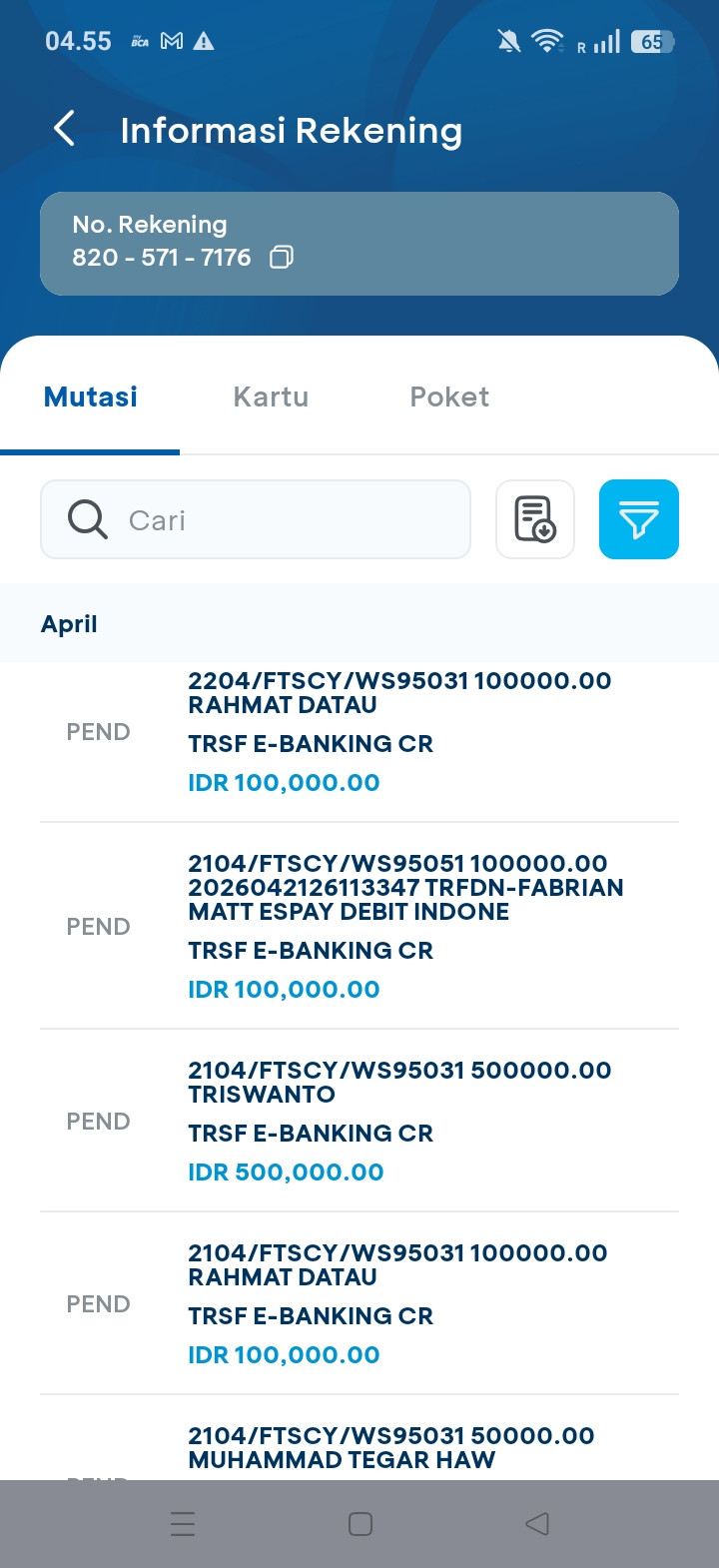The height and width of the screenshot is (1568, 719).
Task: Tap the IDR 500,000.00 amount
Action: [286, 1172]
